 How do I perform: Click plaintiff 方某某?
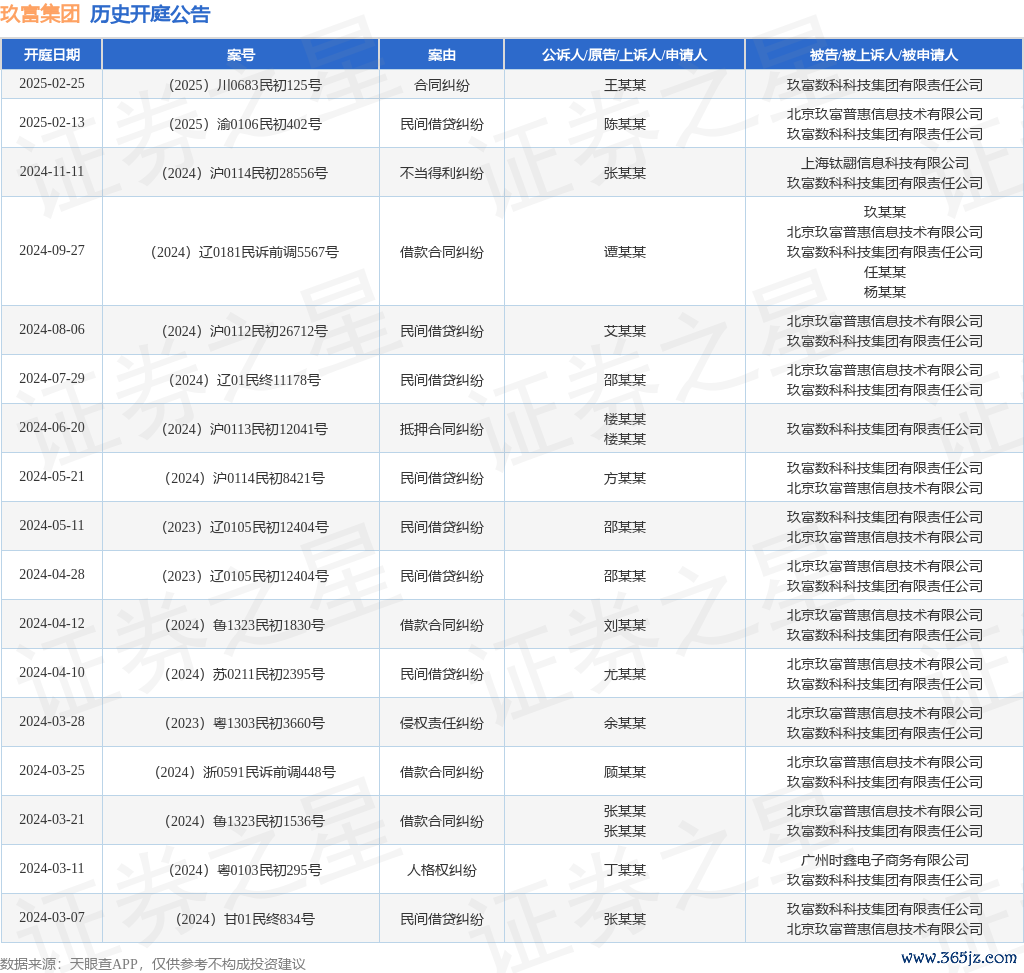624,478
